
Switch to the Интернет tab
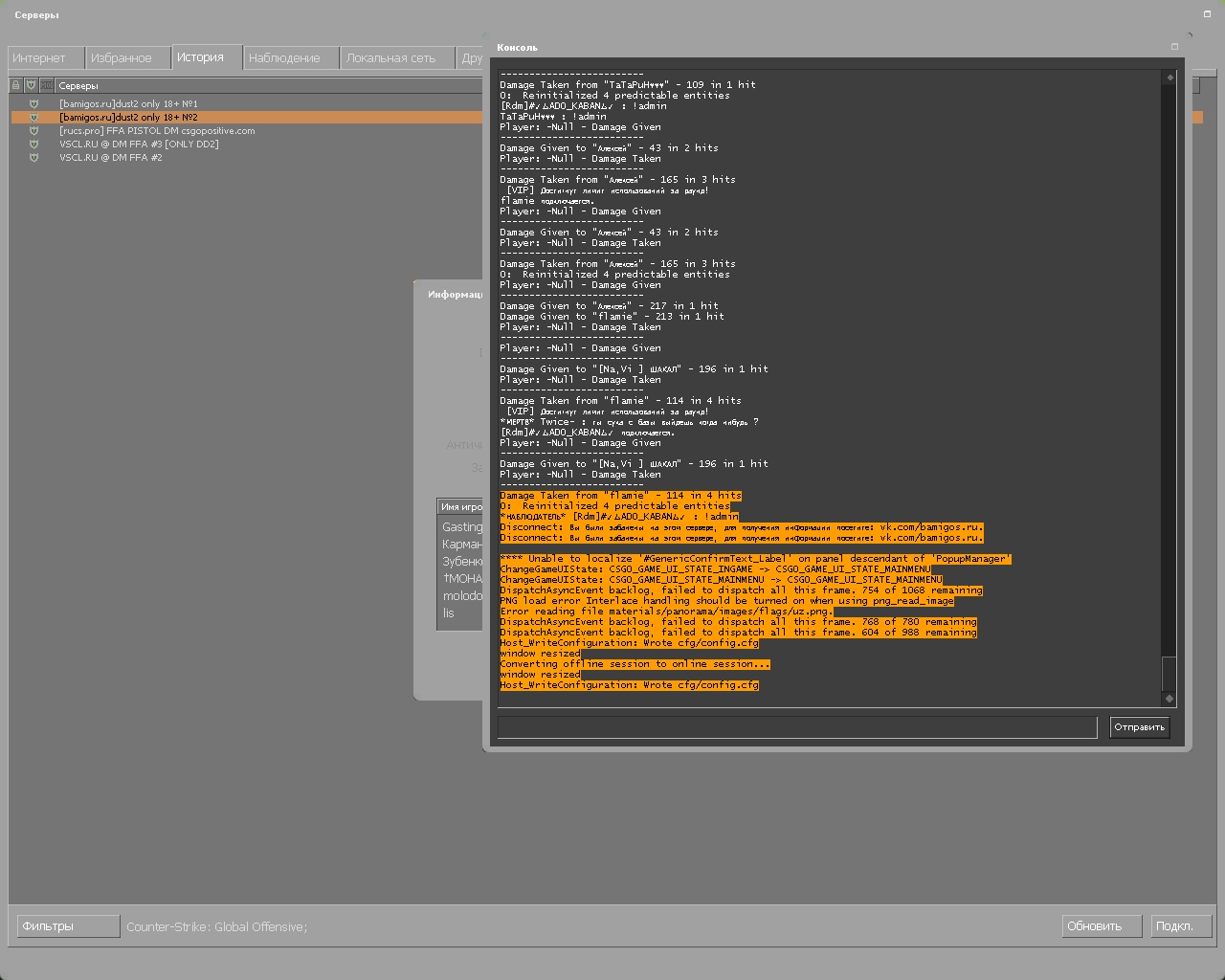pyautogui.click(x=39, y=58)
